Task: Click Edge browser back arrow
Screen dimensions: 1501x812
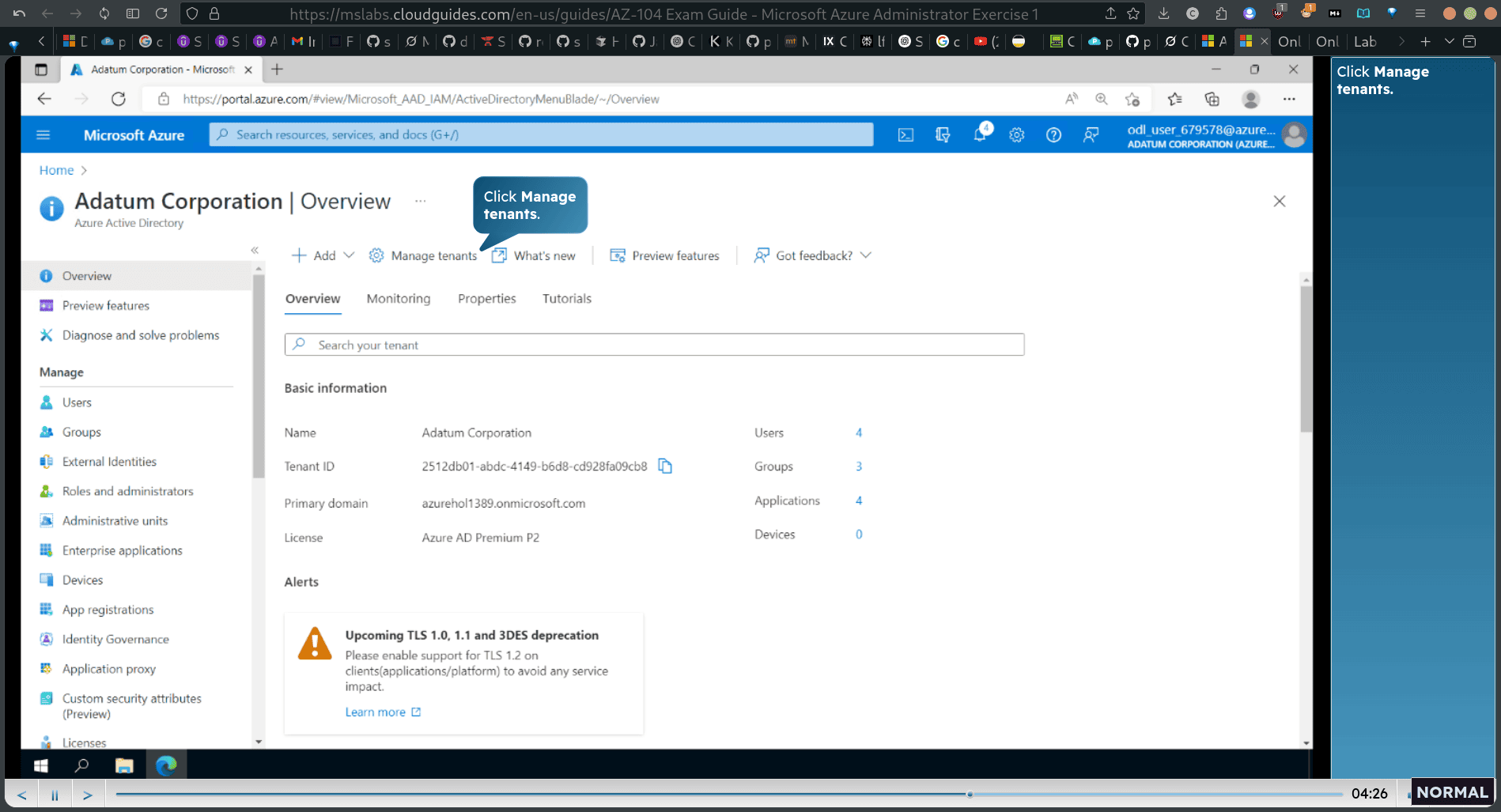Action: 44,99
